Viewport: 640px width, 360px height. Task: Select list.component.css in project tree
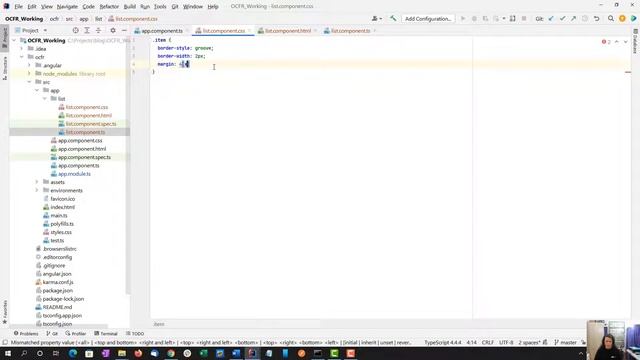[x=87, y=107]
